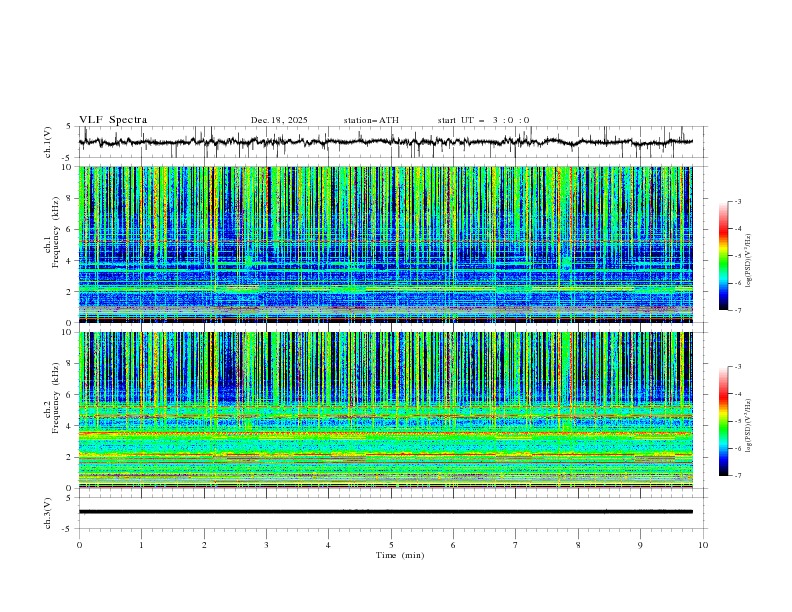Click inside the ch.1 spectrogram panel
Screen dimensions: 792x612
coord(390,245)
